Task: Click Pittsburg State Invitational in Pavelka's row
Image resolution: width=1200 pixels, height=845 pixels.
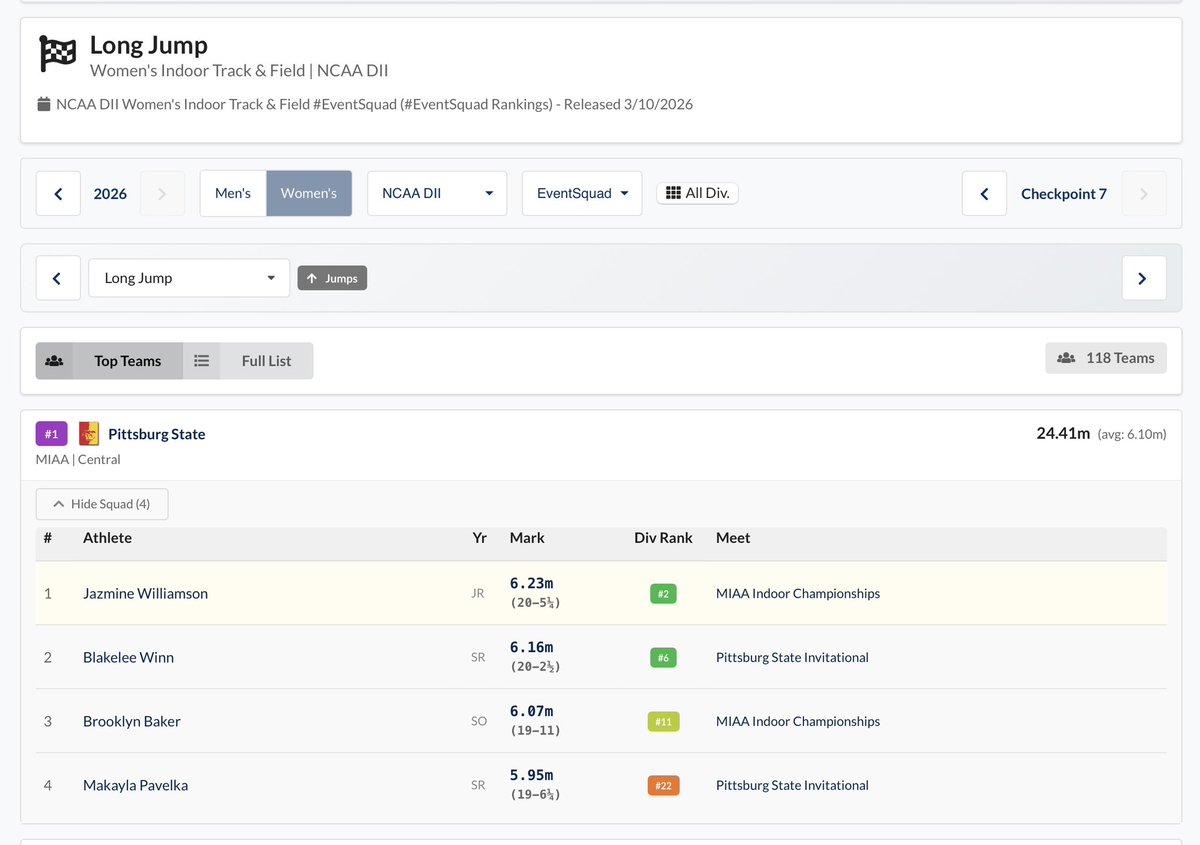Action: tap(792, 785)
